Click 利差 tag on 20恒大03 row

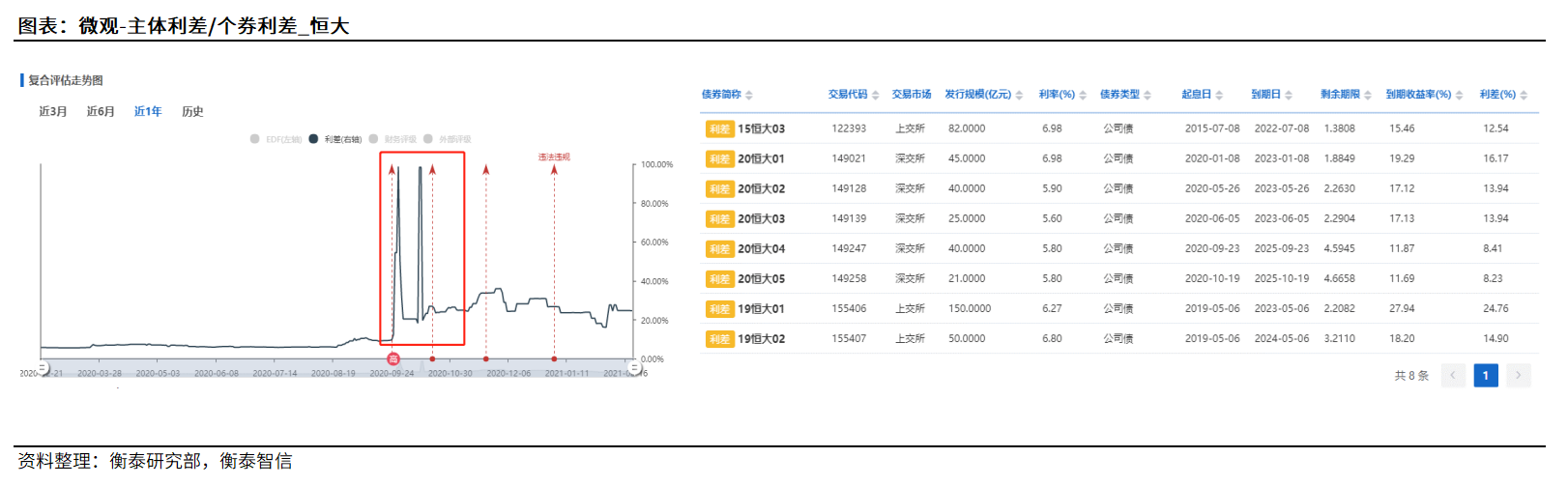pos(719,218)
